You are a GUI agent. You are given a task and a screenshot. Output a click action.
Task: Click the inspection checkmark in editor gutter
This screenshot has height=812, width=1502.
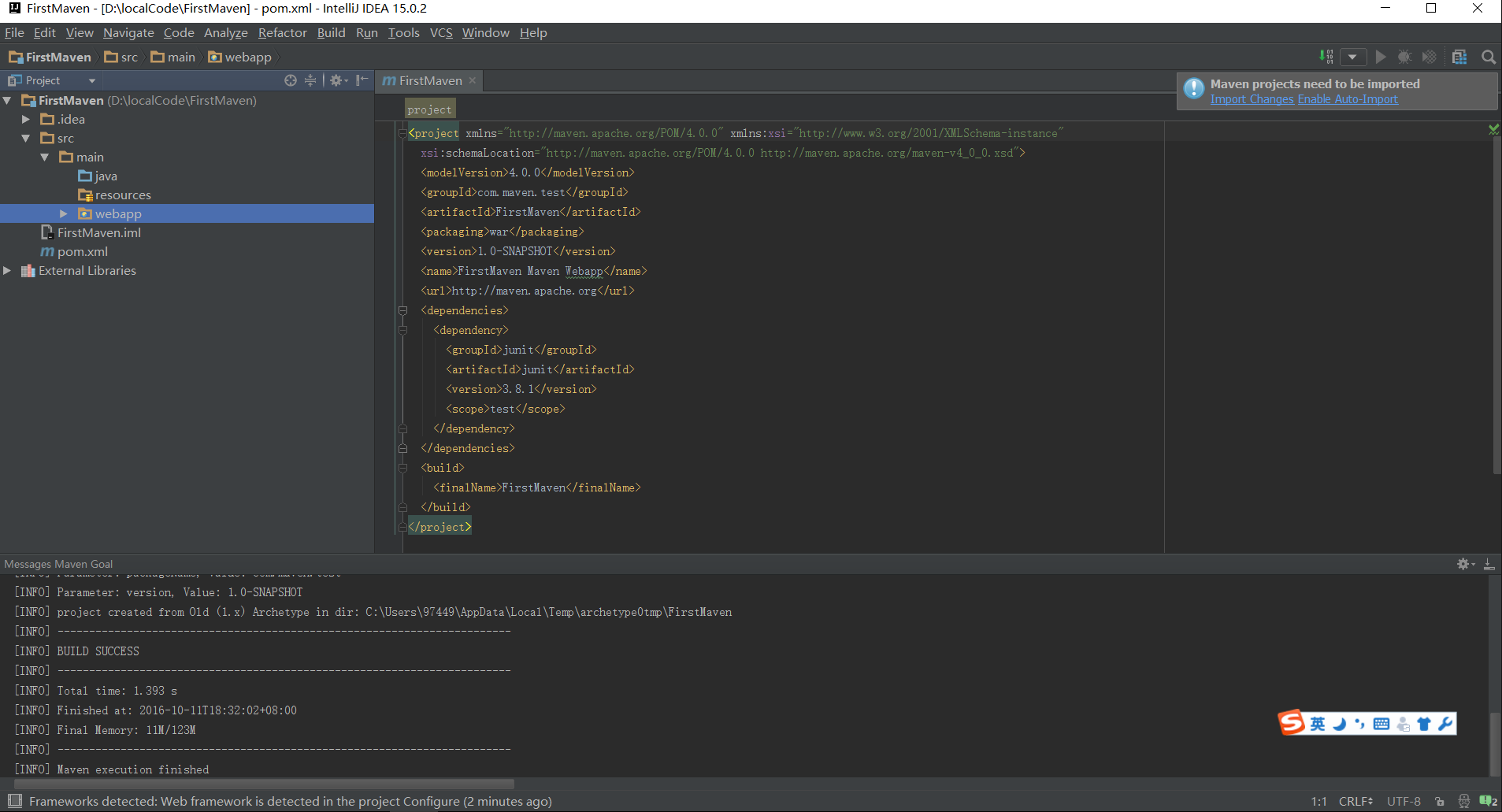point(1493,129)
